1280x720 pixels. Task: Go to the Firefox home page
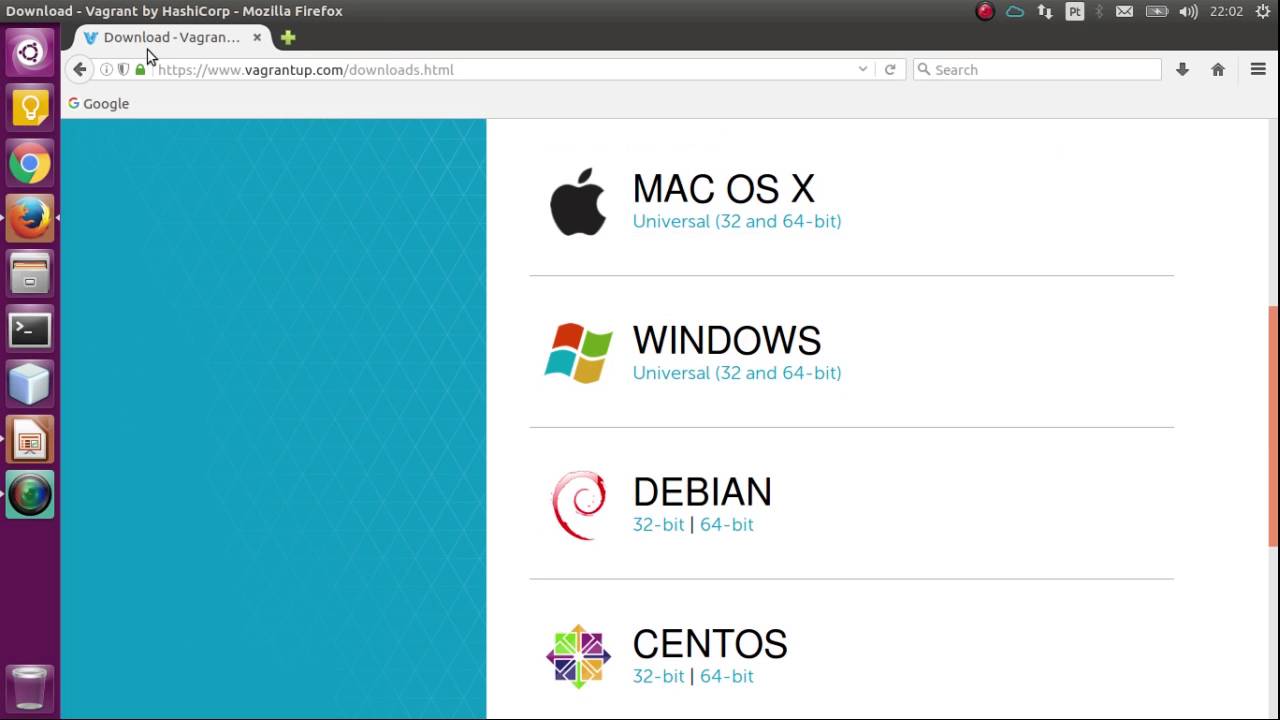[1218, 70]
